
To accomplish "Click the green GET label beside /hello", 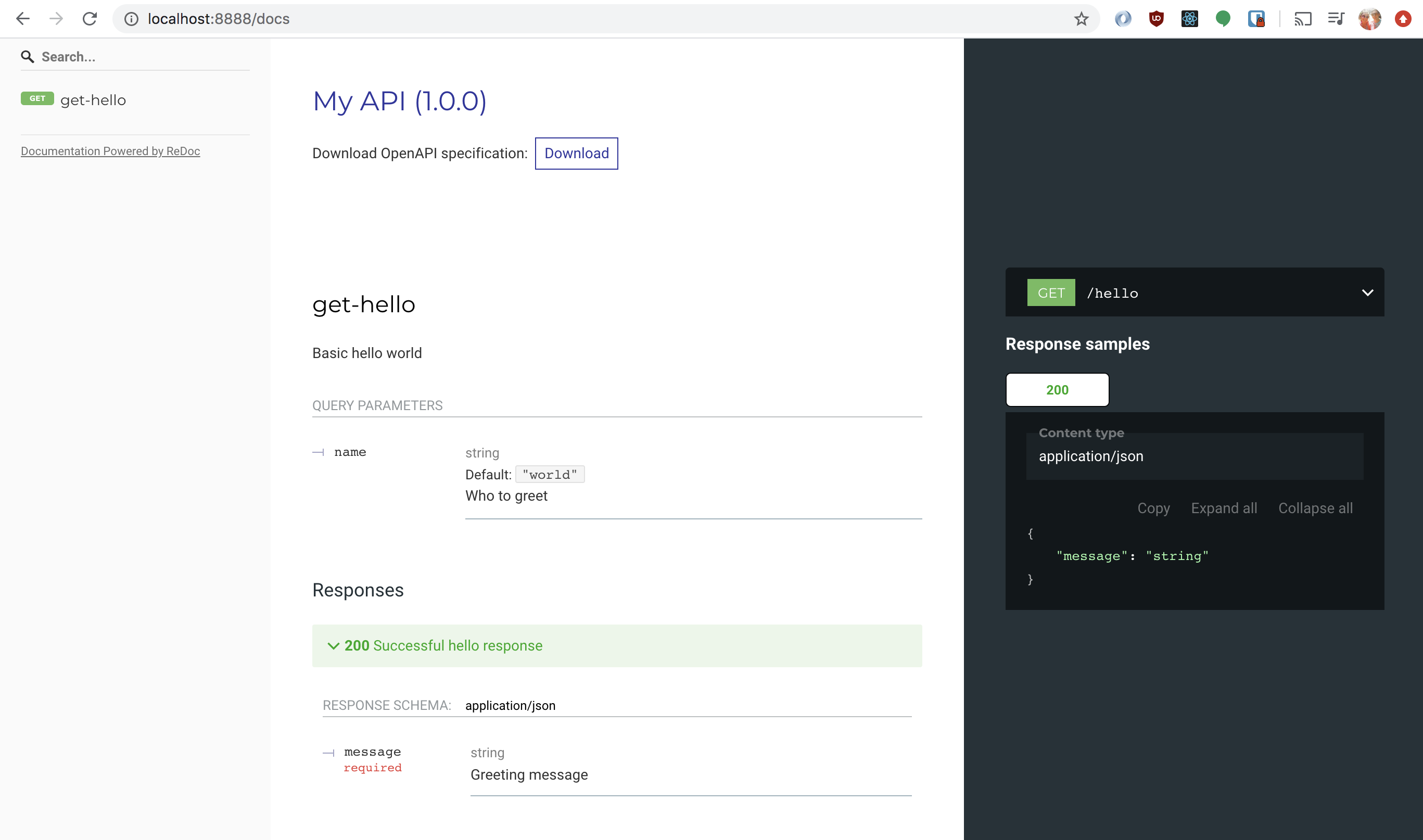I will coord(1051,292).
